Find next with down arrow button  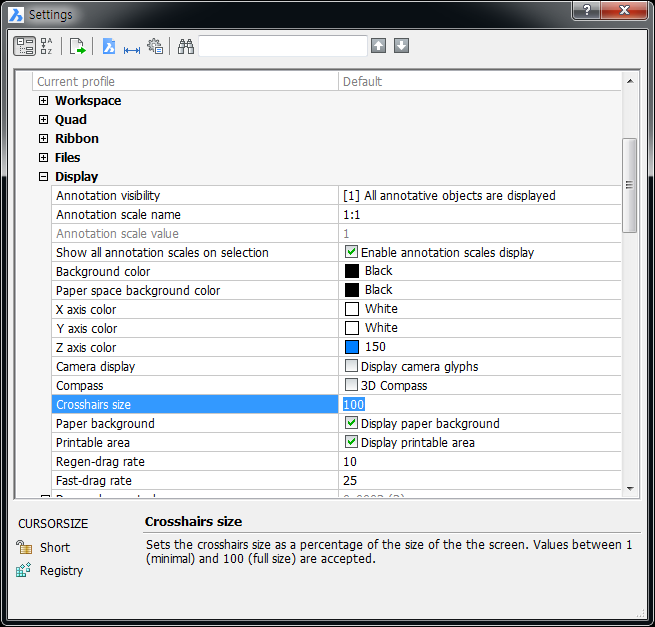click(401, 46)
